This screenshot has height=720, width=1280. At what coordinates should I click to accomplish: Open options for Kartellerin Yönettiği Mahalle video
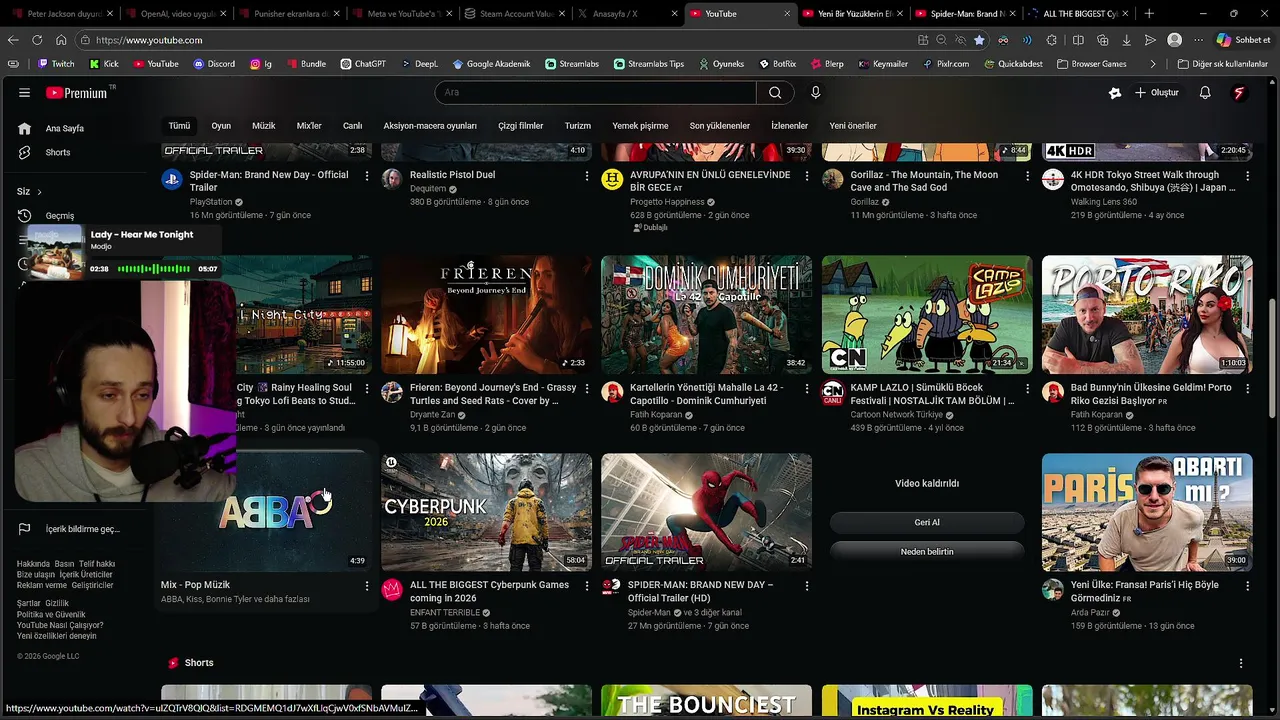click(807, 388)
